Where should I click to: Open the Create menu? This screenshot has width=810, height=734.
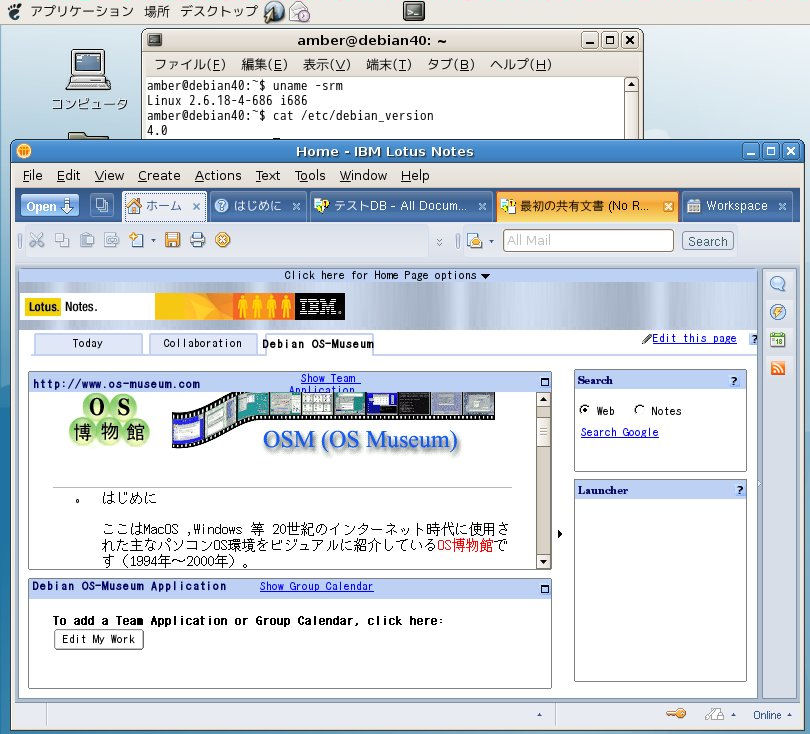pyautogui.click(x=159, y=176)
